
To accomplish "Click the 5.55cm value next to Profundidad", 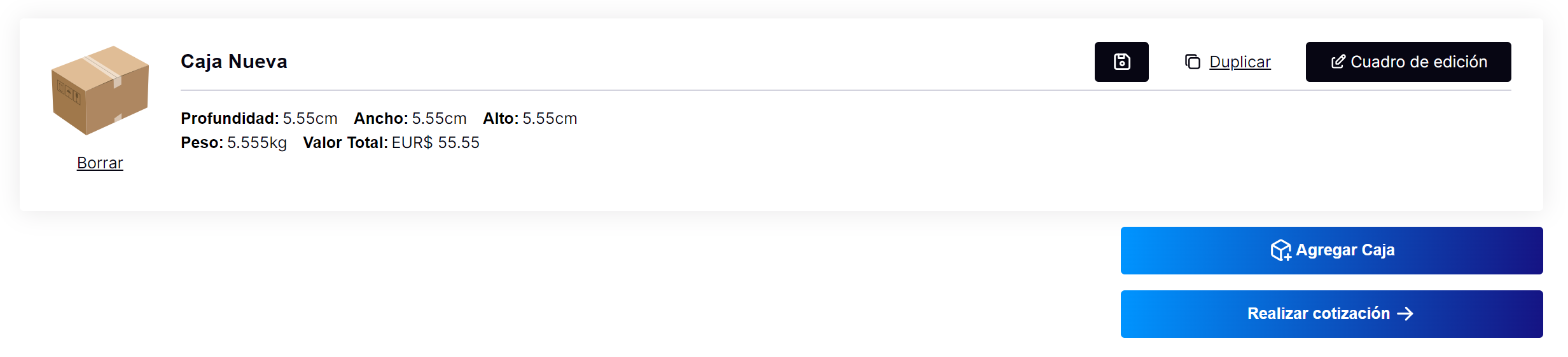I will (x=310, y=119).
